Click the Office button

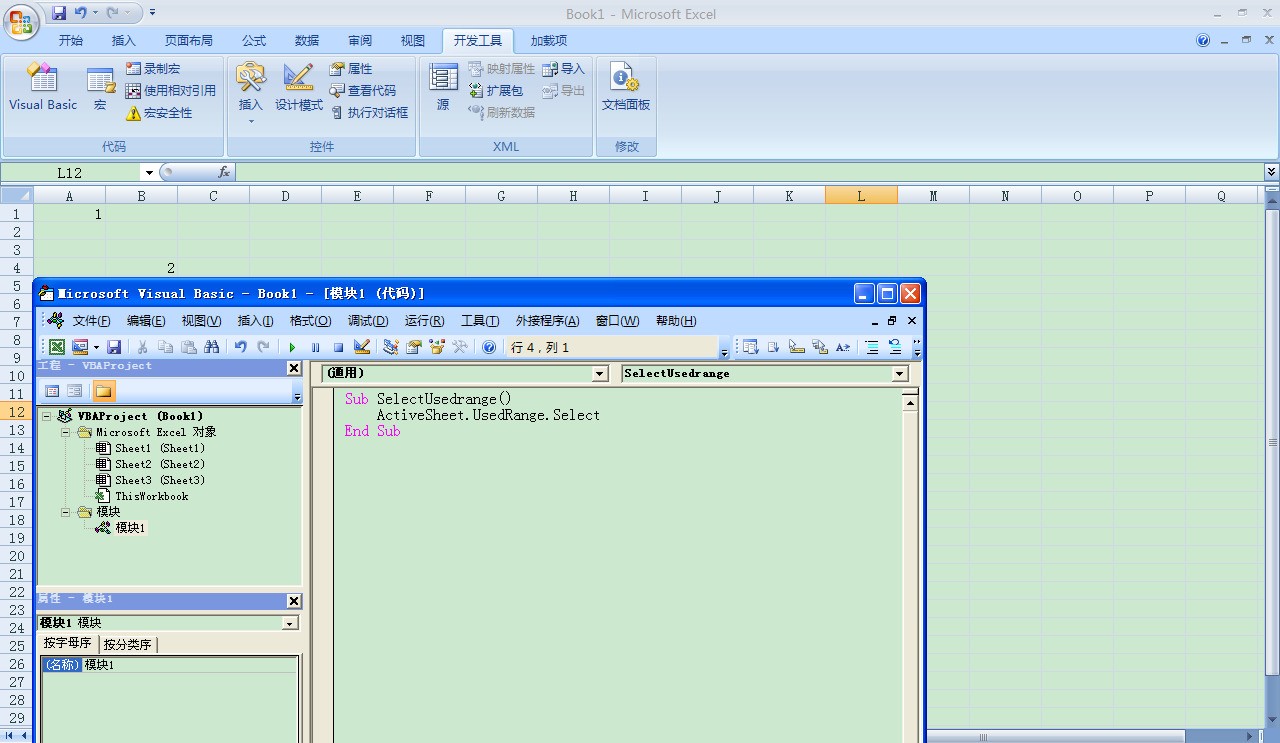point(22,22)
